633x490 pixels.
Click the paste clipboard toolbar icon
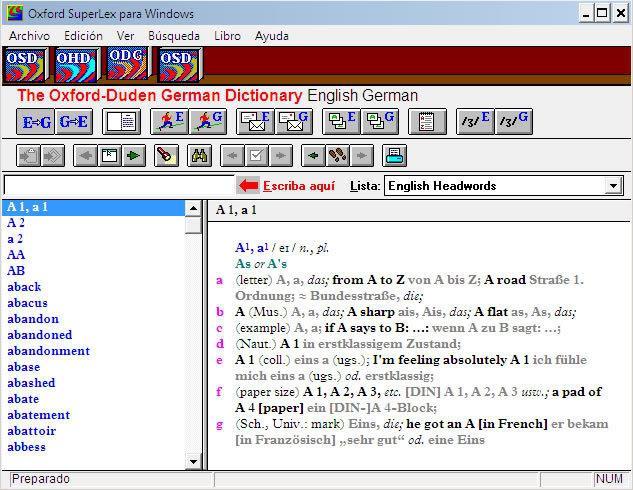coord(29,155)
